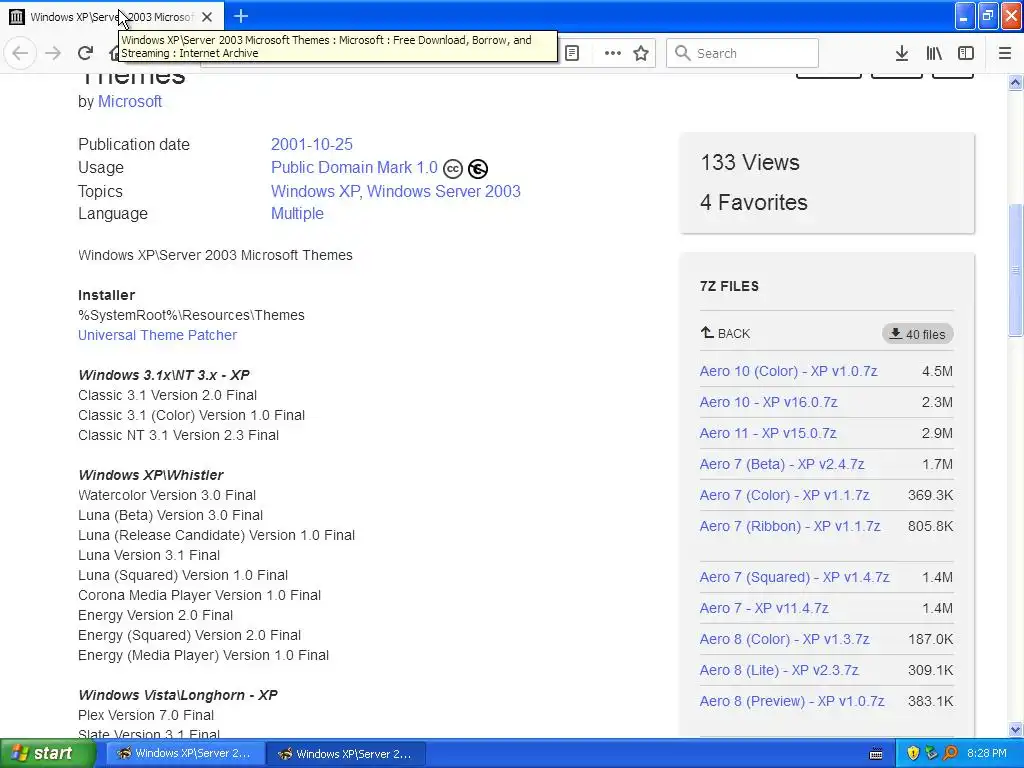Open the Universal Theme Patcher link
This screenshot has height=768, width=1024.
157,335
